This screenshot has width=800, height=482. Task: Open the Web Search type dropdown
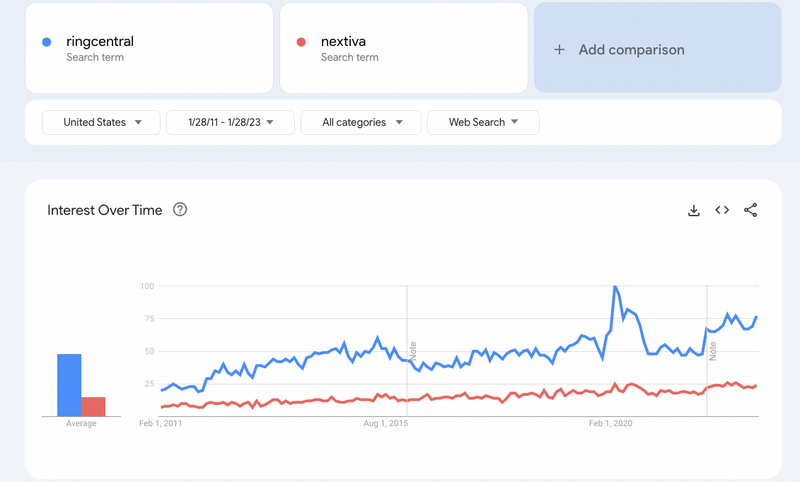click(483, 122)
